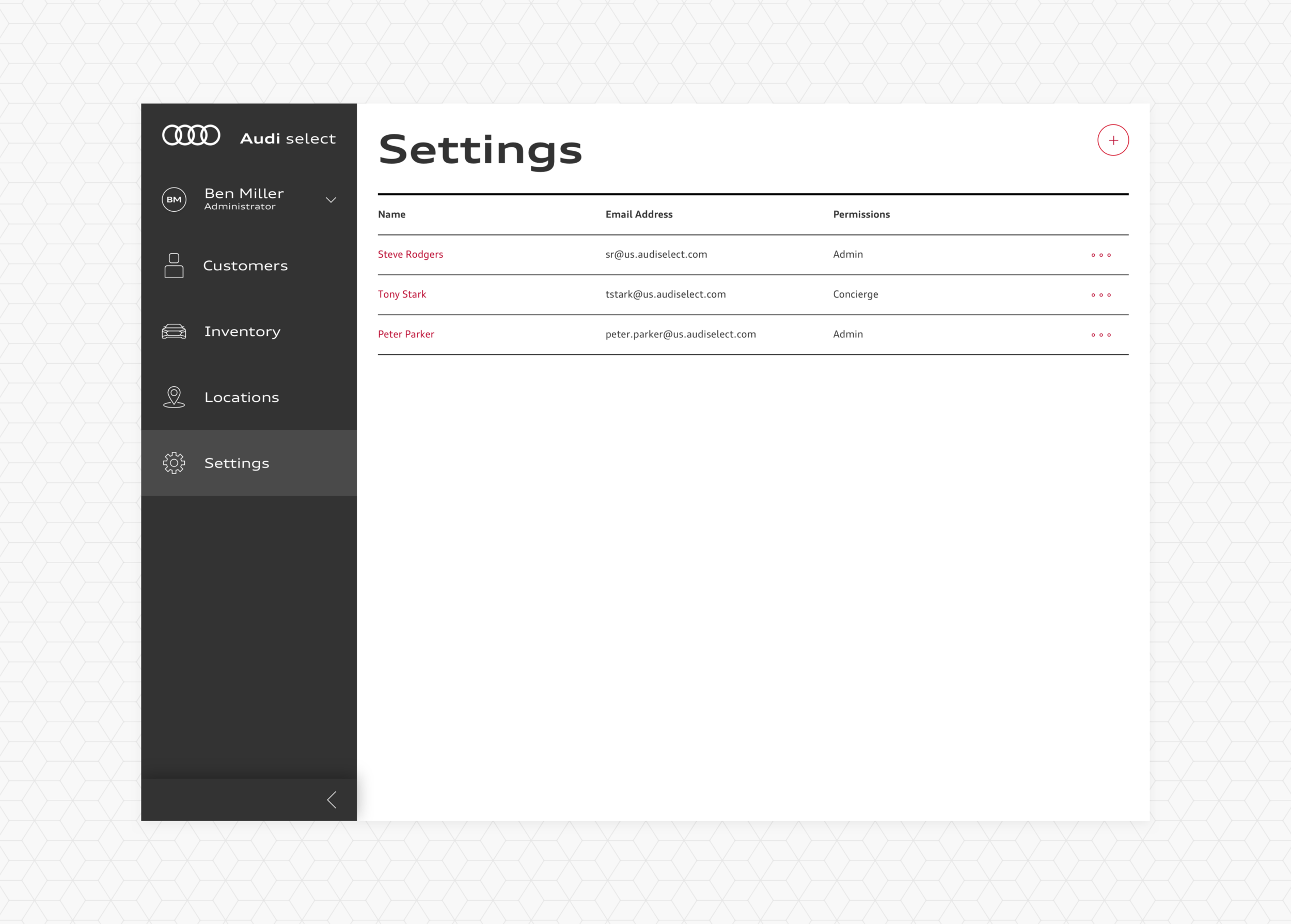Click Admin permission in Steve Rodgers row
This screenshot has height=924, width=1291.
point(848,254)
